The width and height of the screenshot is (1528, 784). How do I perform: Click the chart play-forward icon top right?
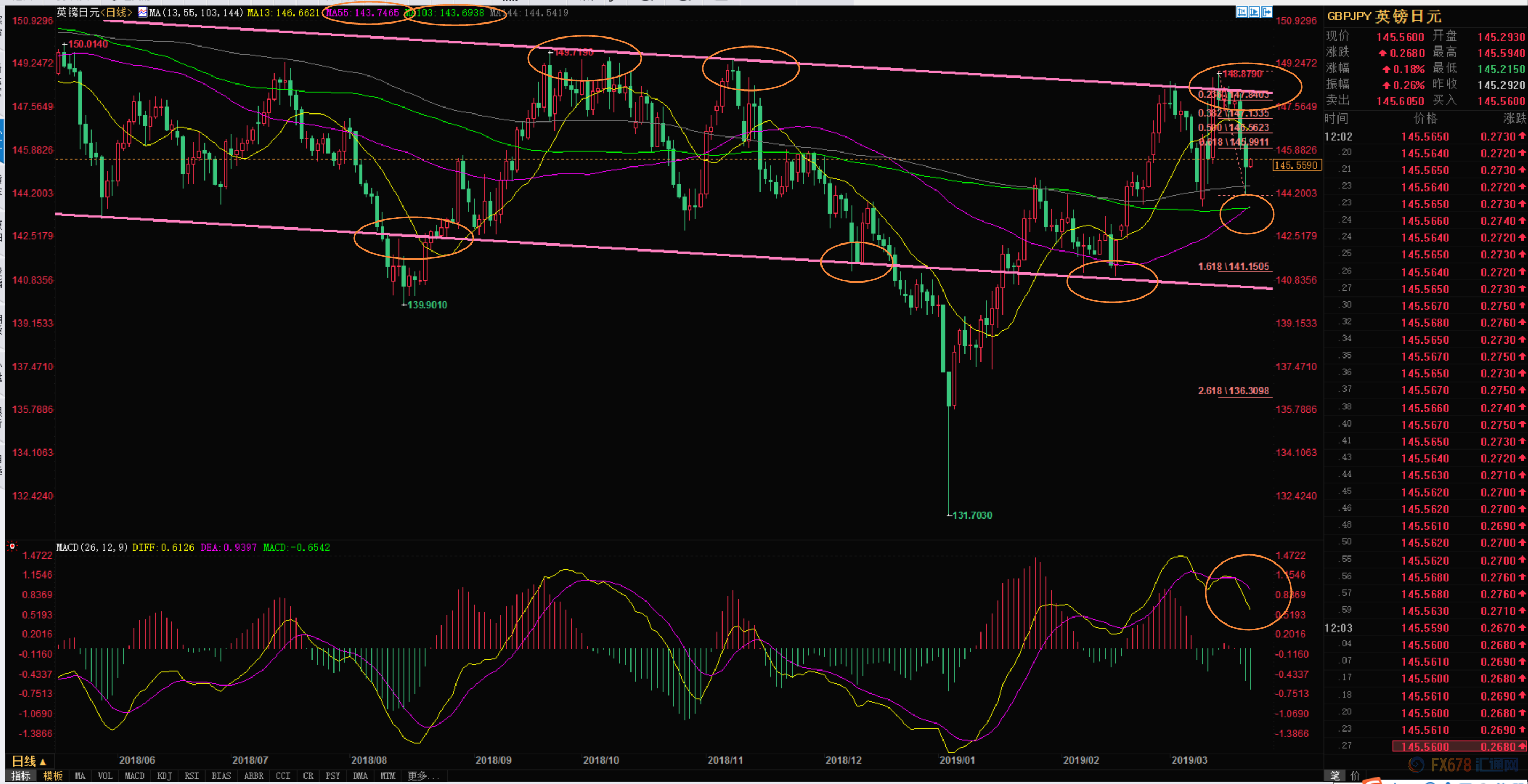pos(1254,12)
